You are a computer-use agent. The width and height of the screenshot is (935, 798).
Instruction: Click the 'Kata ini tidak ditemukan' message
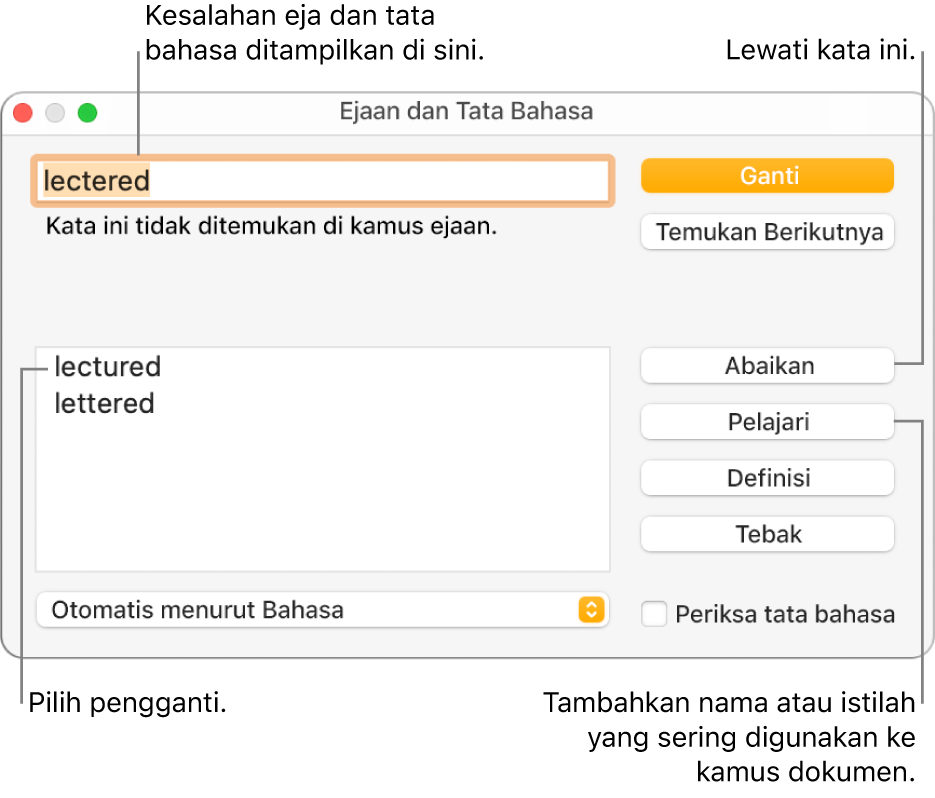[x=271, y=227]
